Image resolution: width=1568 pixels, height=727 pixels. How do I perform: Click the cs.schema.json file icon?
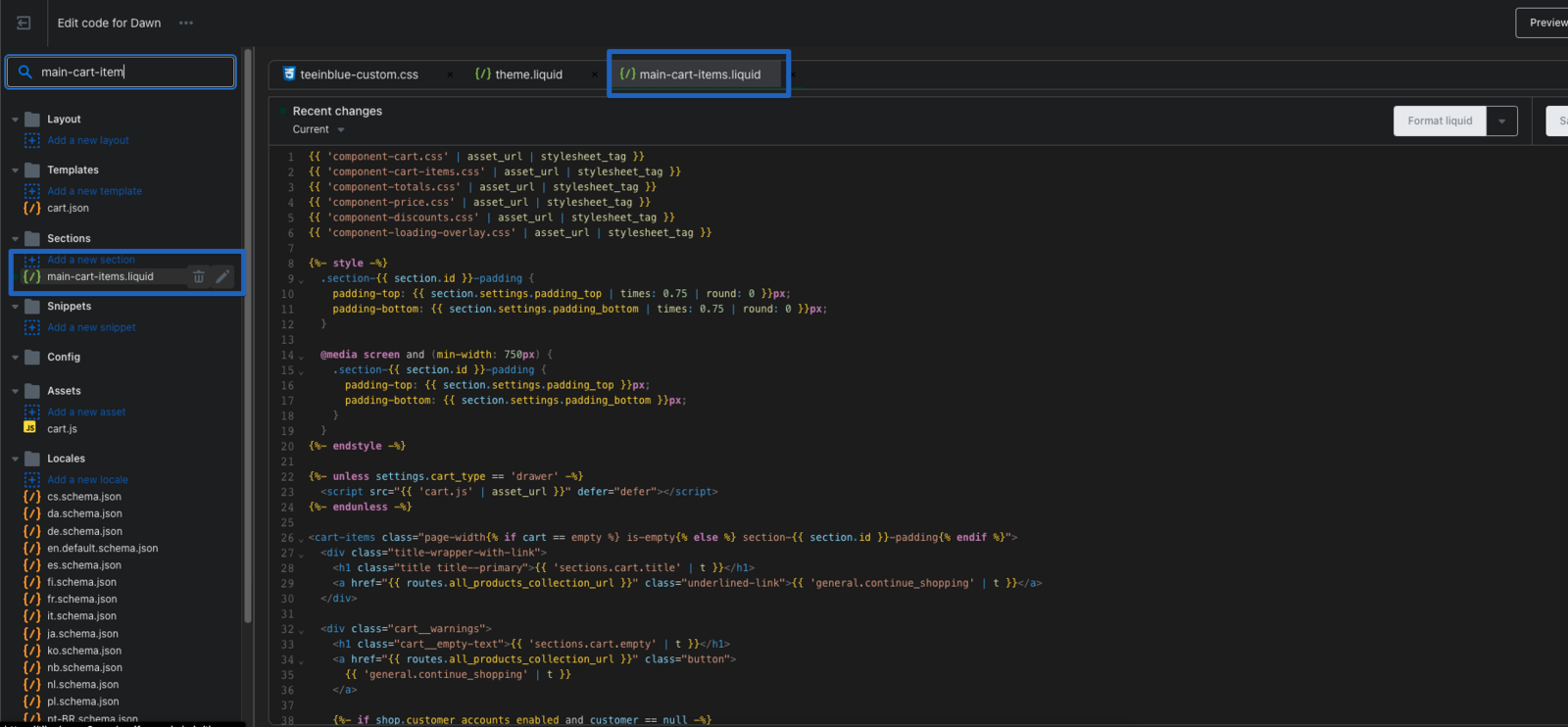[x=31, y=497]
